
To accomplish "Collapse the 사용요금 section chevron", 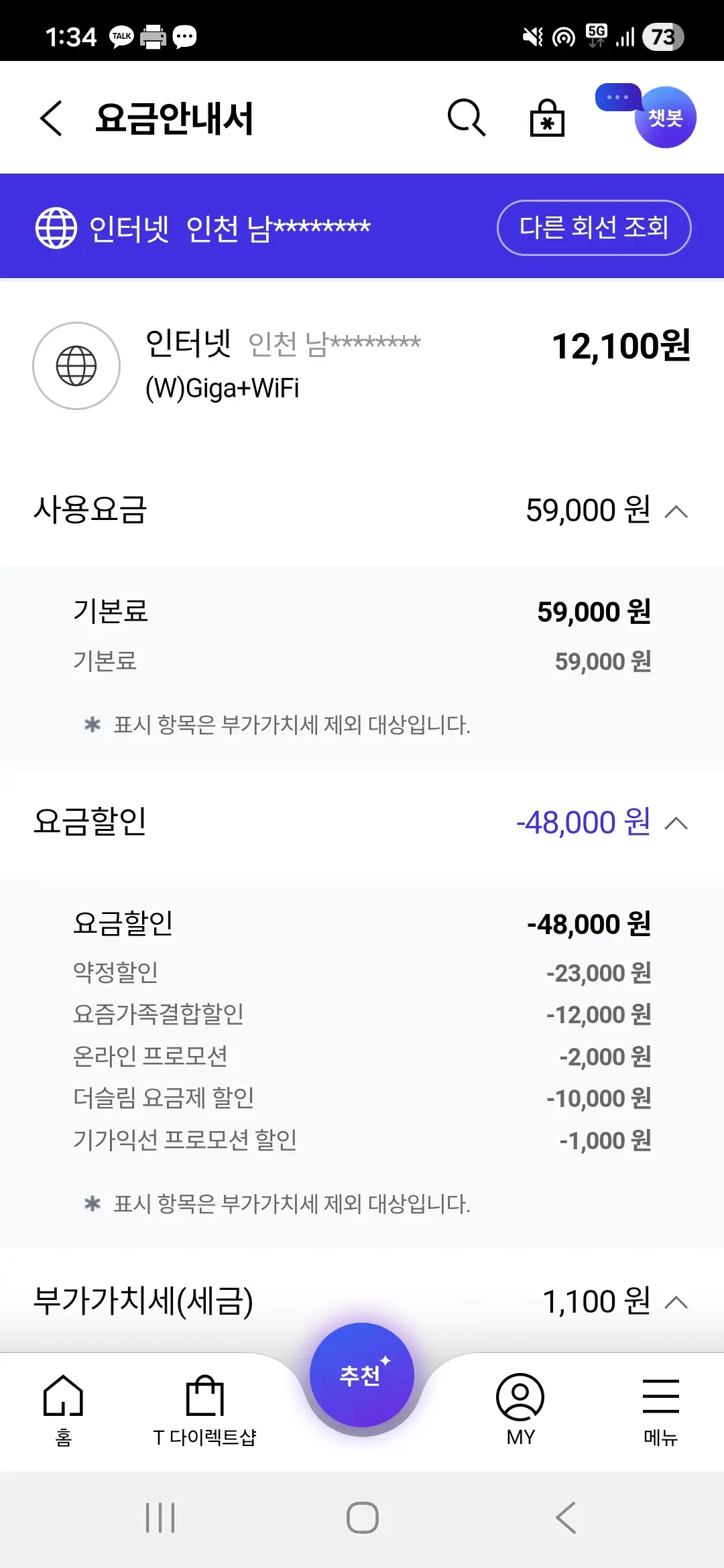I will [676, 511].
